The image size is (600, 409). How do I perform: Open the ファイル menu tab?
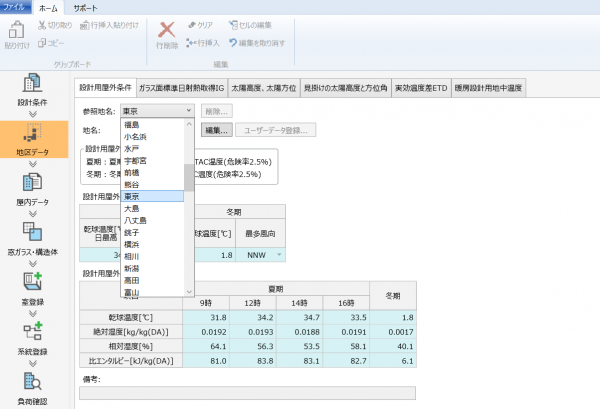(x=15, y=7)
